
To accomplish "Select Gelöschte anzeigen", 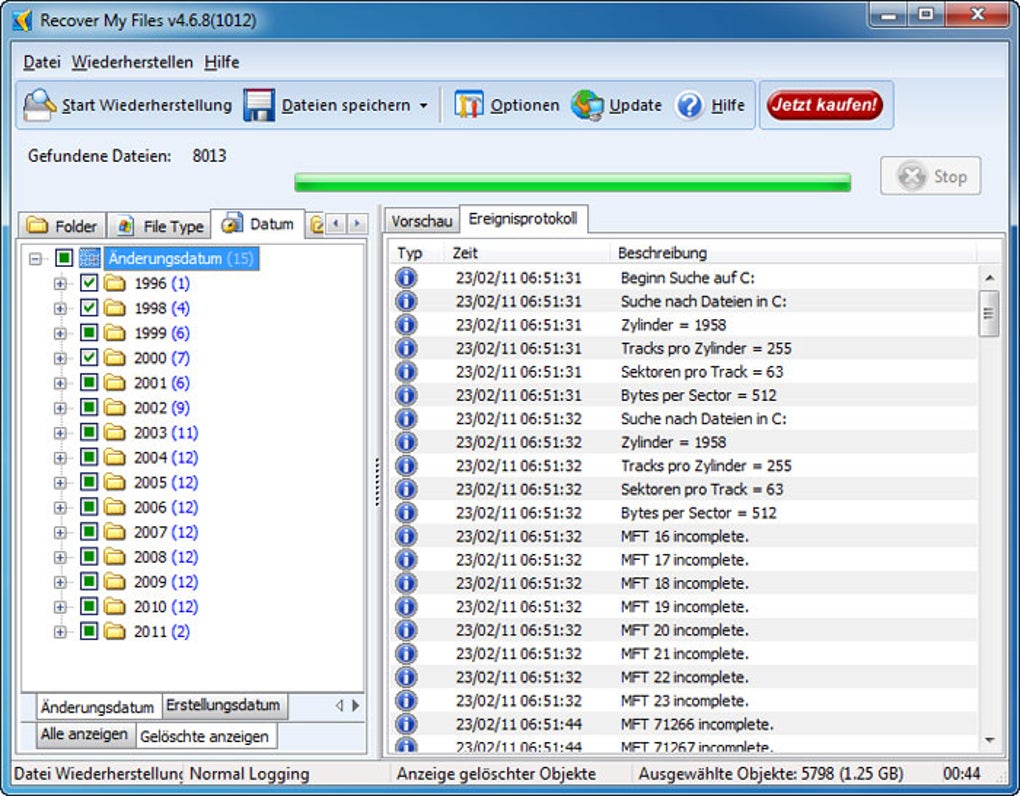I will [x=204, y=736].
